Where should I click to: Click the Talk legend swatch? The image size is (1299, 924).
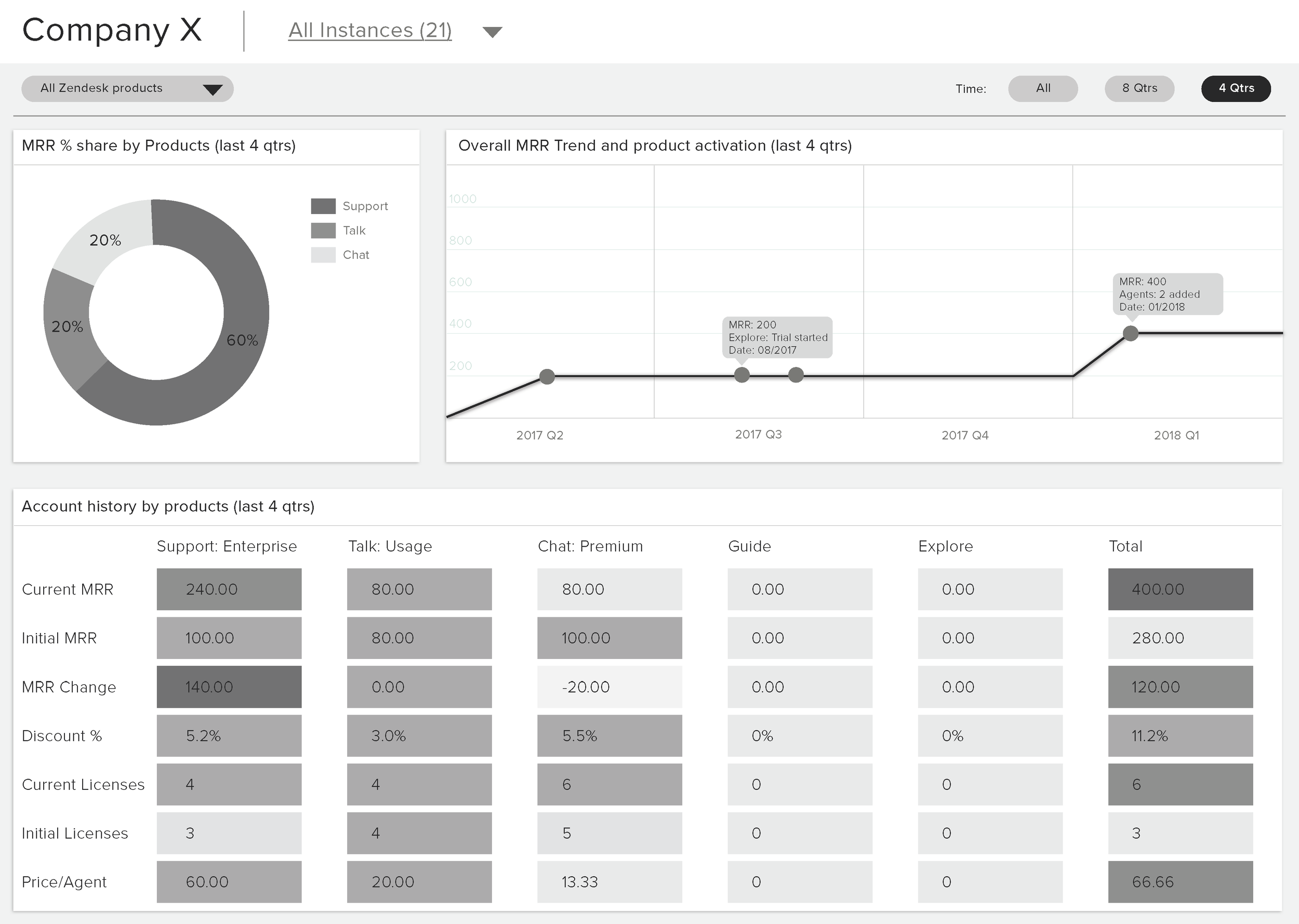[x=323, y=230]
